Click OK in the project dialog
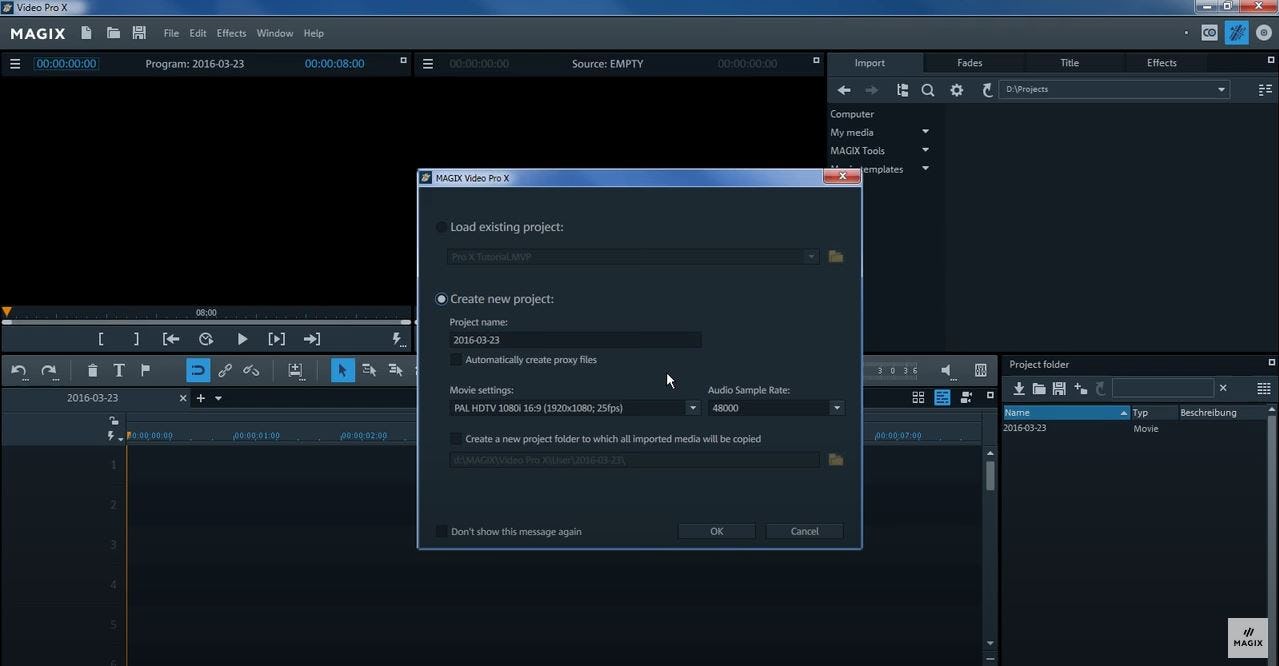The image size is (1279, 666). [716, 531]
